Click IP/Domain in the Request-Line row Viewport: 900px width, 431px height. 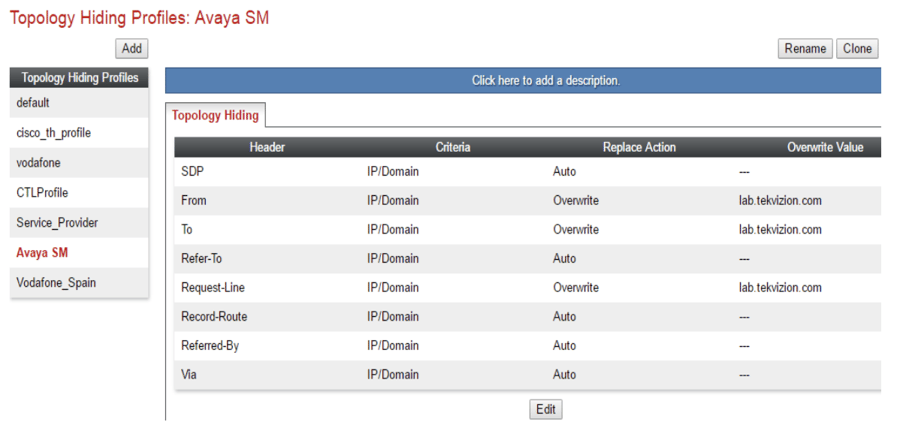[393, 288]
